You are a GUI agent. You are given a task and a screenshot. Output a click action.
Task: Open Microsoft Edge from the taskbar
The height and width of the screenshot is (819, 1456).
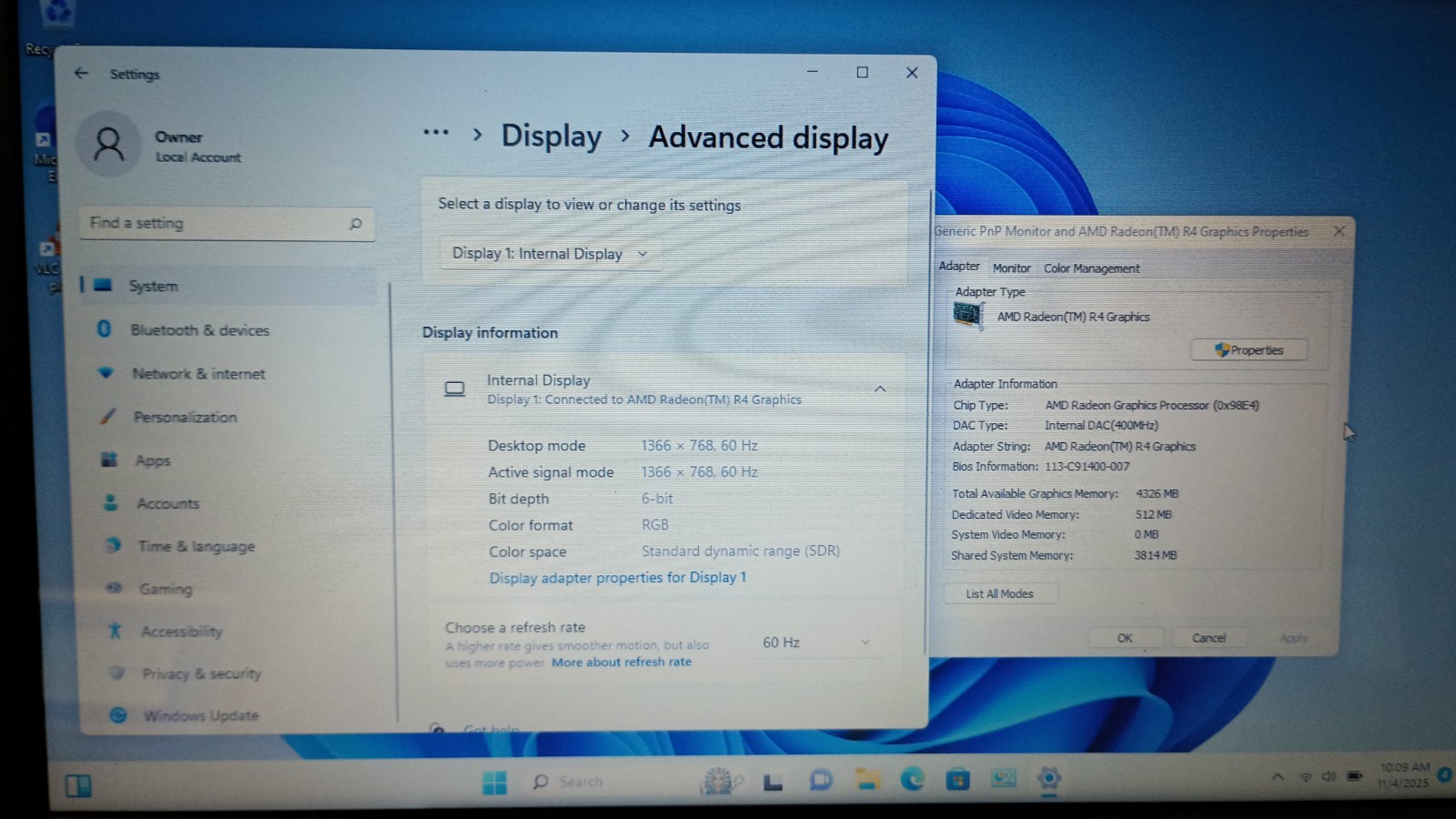[x=912, y=779]
